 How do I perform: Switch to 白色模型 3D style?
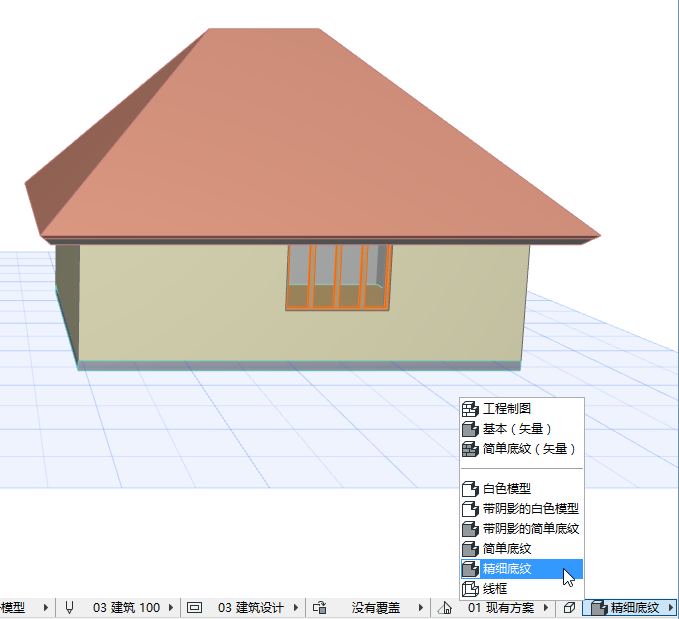(522, 489)
